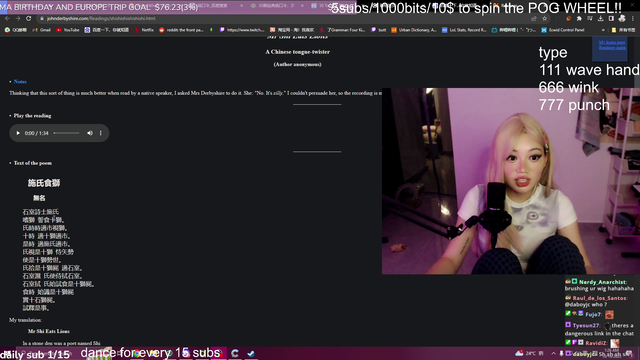
Task: Show hidden system tray icons
Action: (x=553, y=353)
